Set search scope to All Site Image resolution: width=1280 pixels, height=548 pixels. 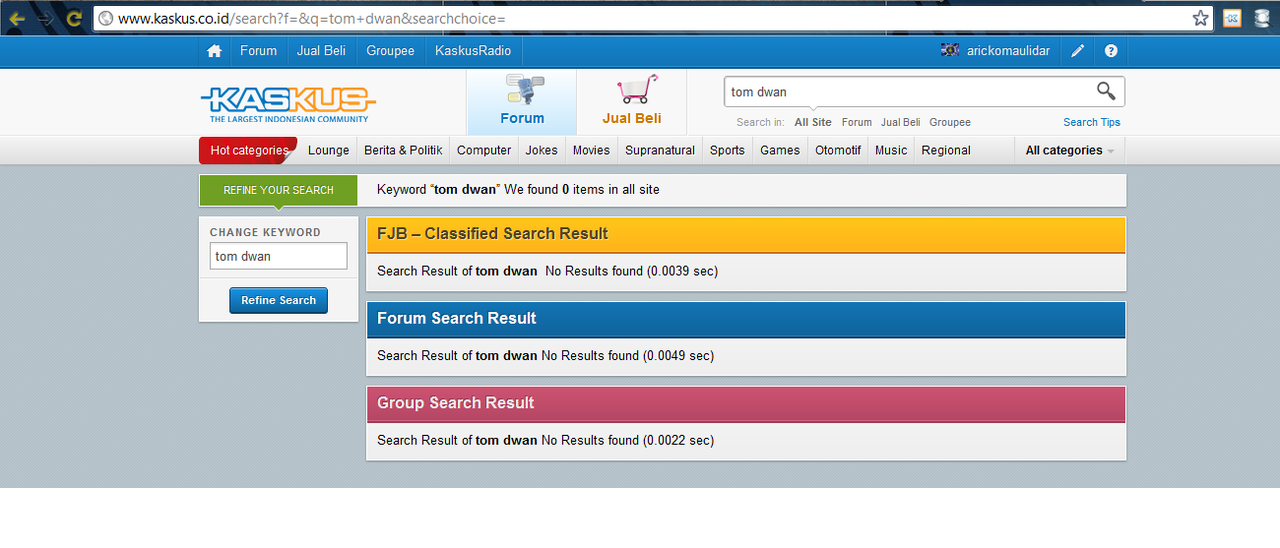coord(813,122)
